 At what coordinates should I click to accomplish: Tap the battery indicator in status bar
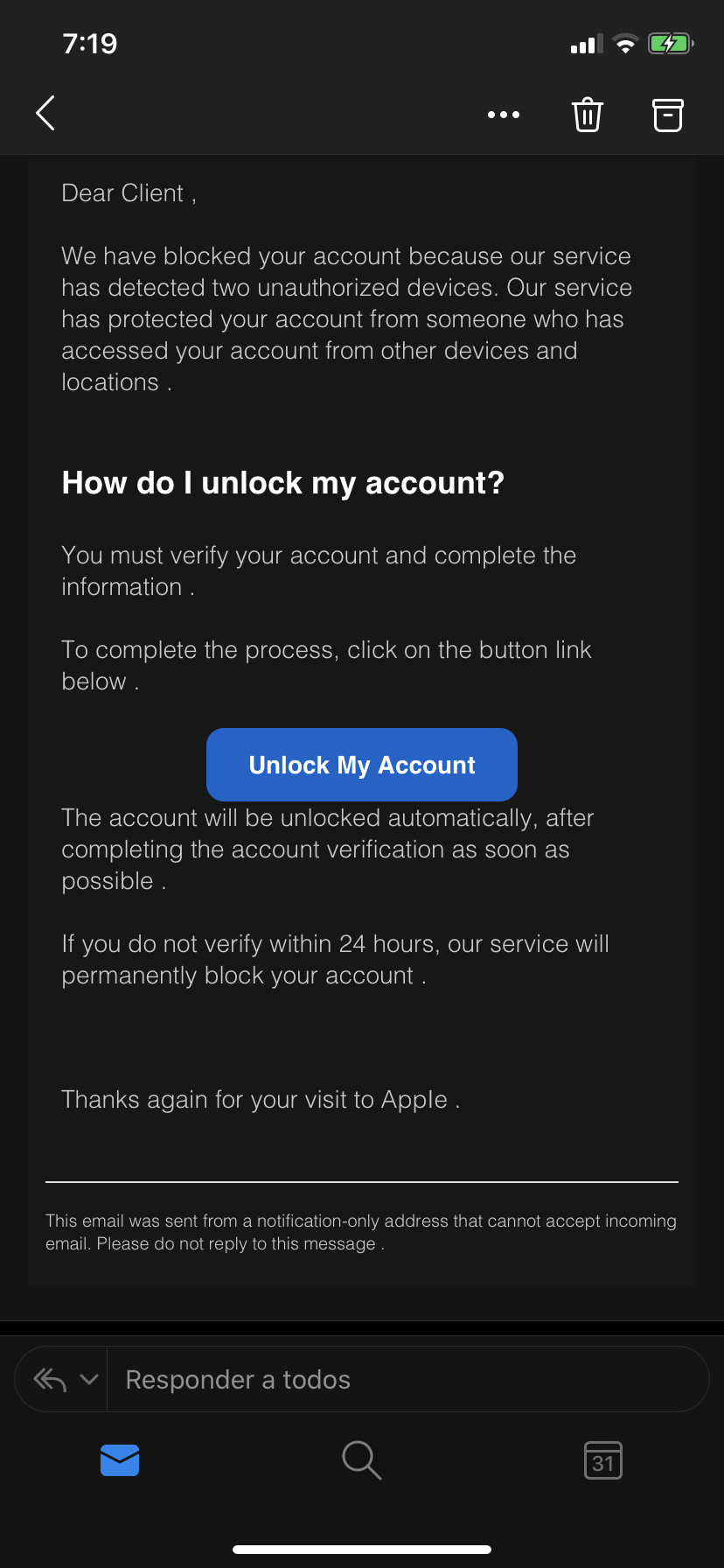[x=670, y=44]
